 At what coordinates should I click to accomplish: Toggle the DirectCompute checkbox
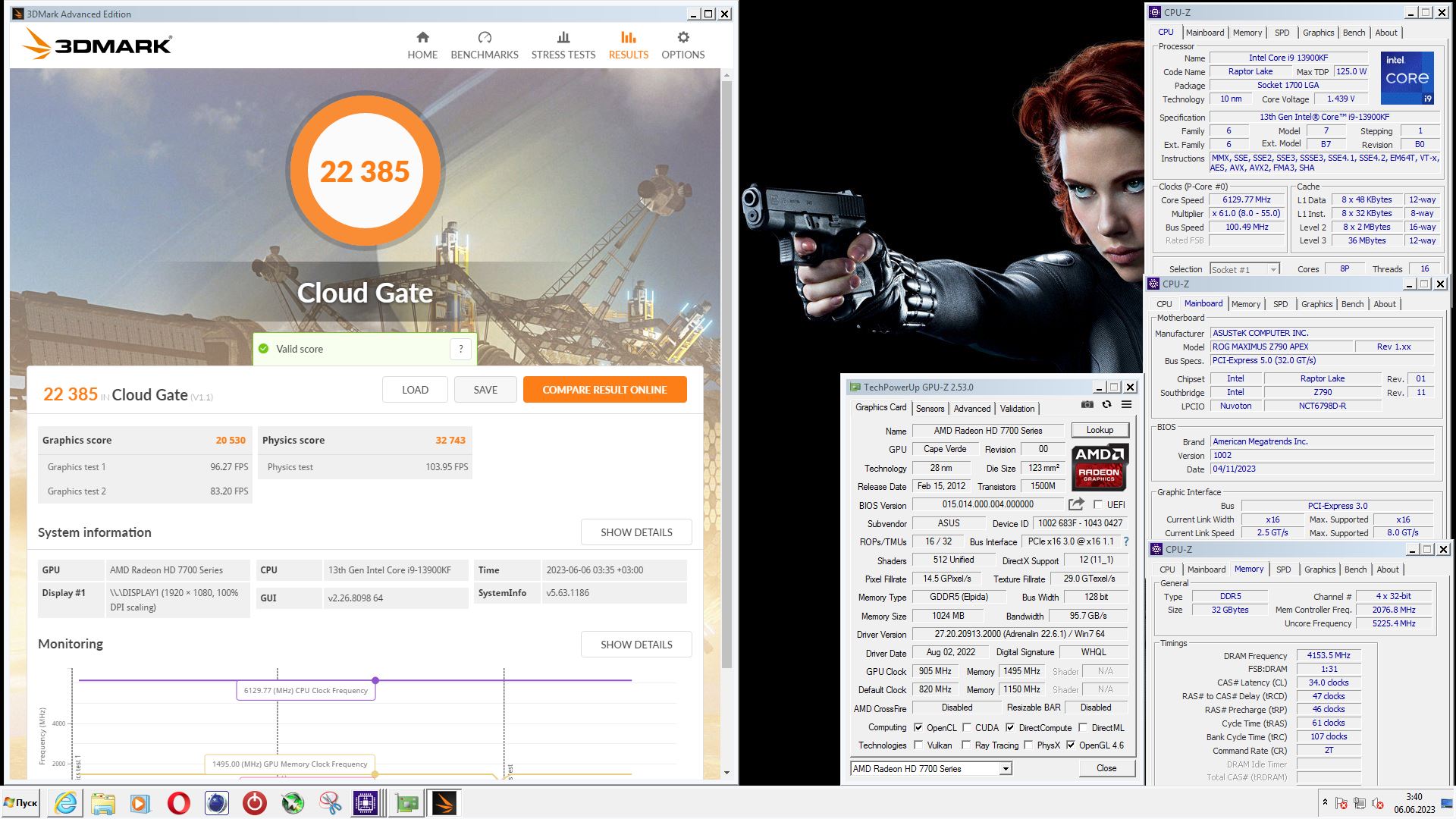click(x=1010, y=727)
